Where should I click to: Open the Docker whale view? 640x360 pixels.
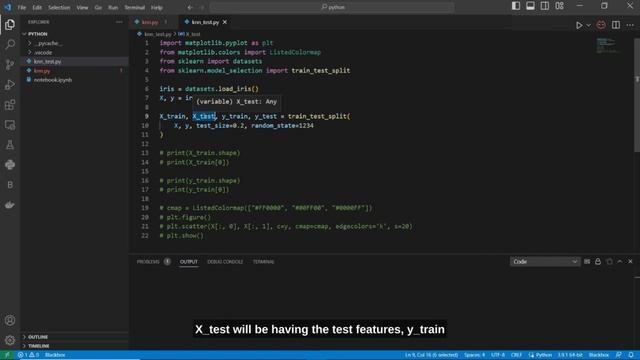coord(10,205)
